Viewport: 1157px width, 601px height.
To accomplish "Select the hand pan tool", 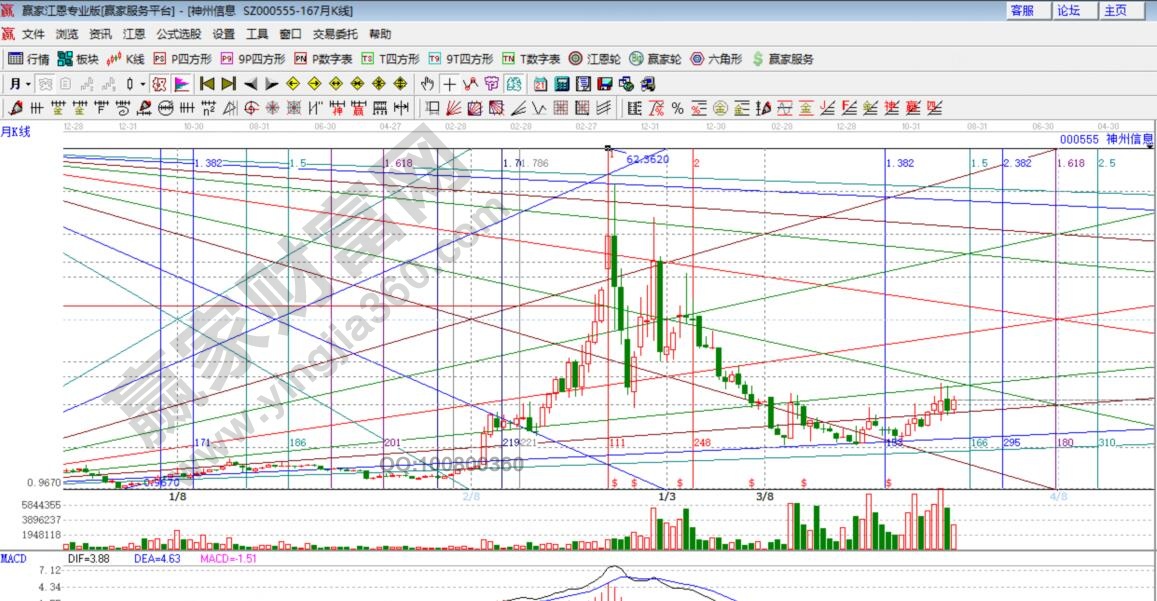I will (x=428, y=84).
